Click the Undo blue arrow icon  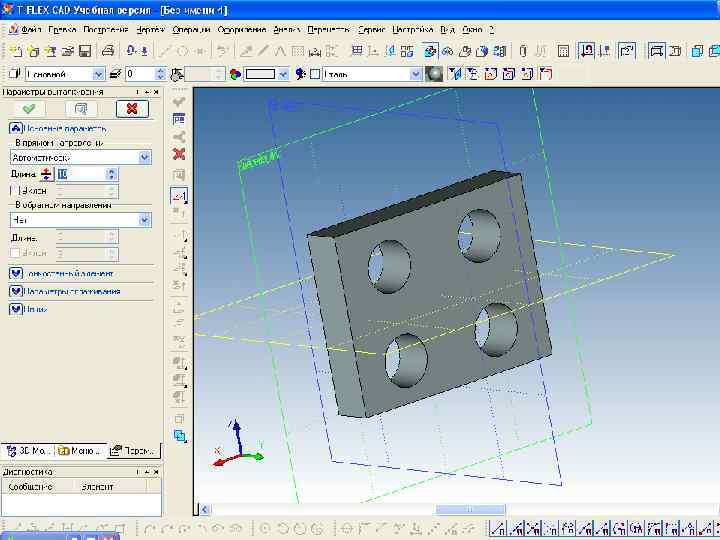point(131,51)
